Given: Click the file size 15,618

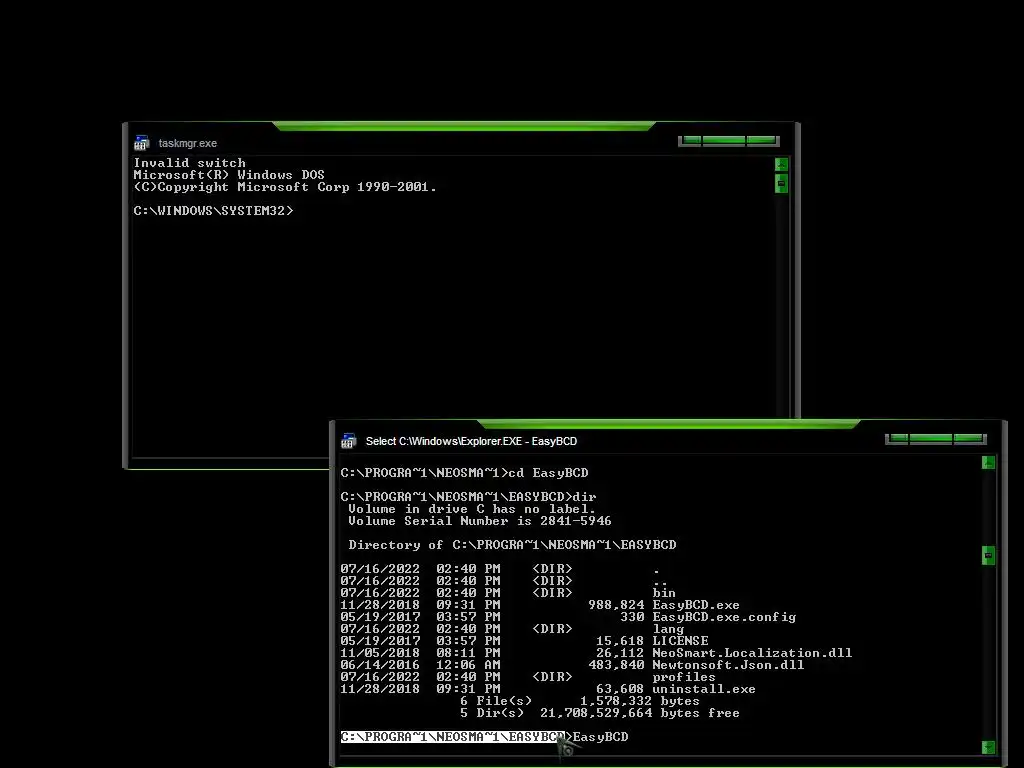Looking at the screenshot, I should pyautogui.click(x=620, y=641).
